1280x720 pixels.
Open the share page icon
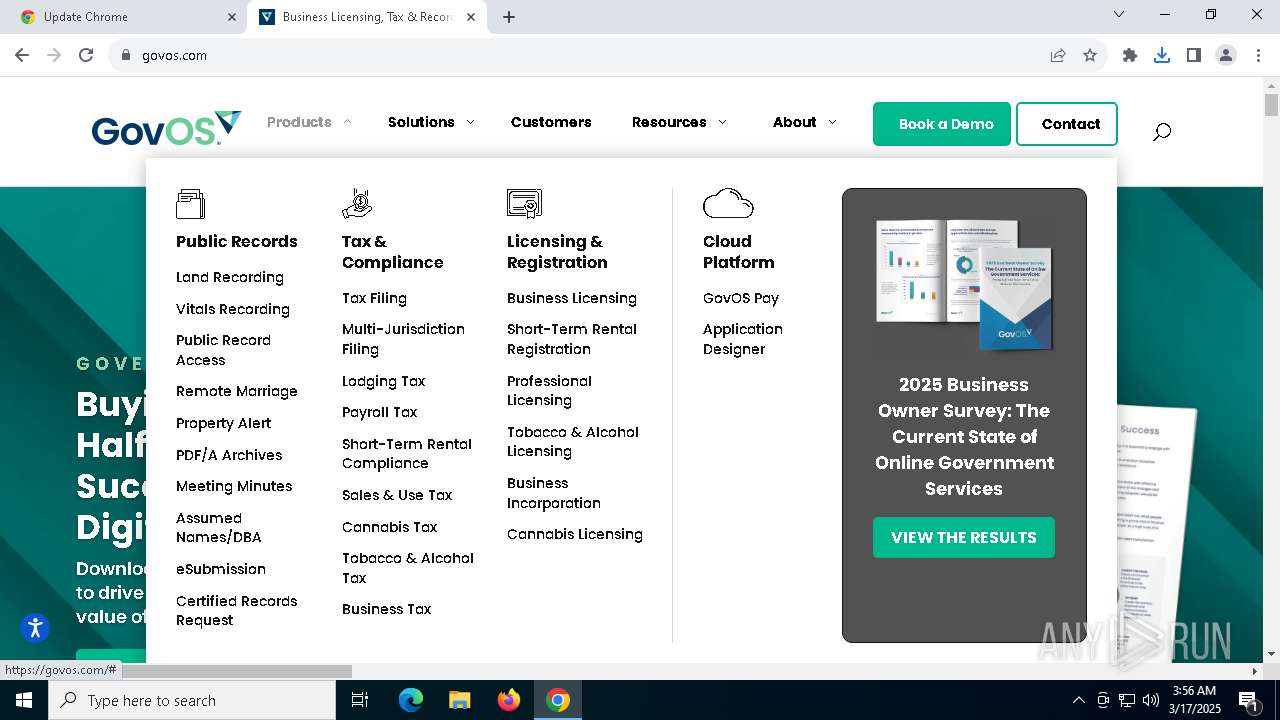[1058, 55]
